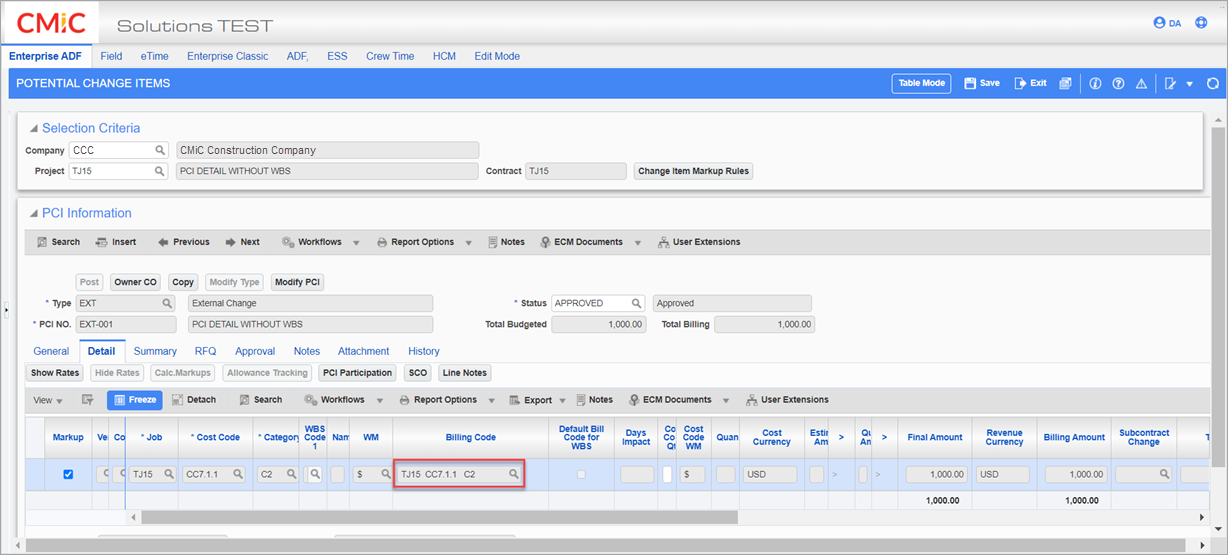
Task: Click the information circle icon
Action: 1095,84
